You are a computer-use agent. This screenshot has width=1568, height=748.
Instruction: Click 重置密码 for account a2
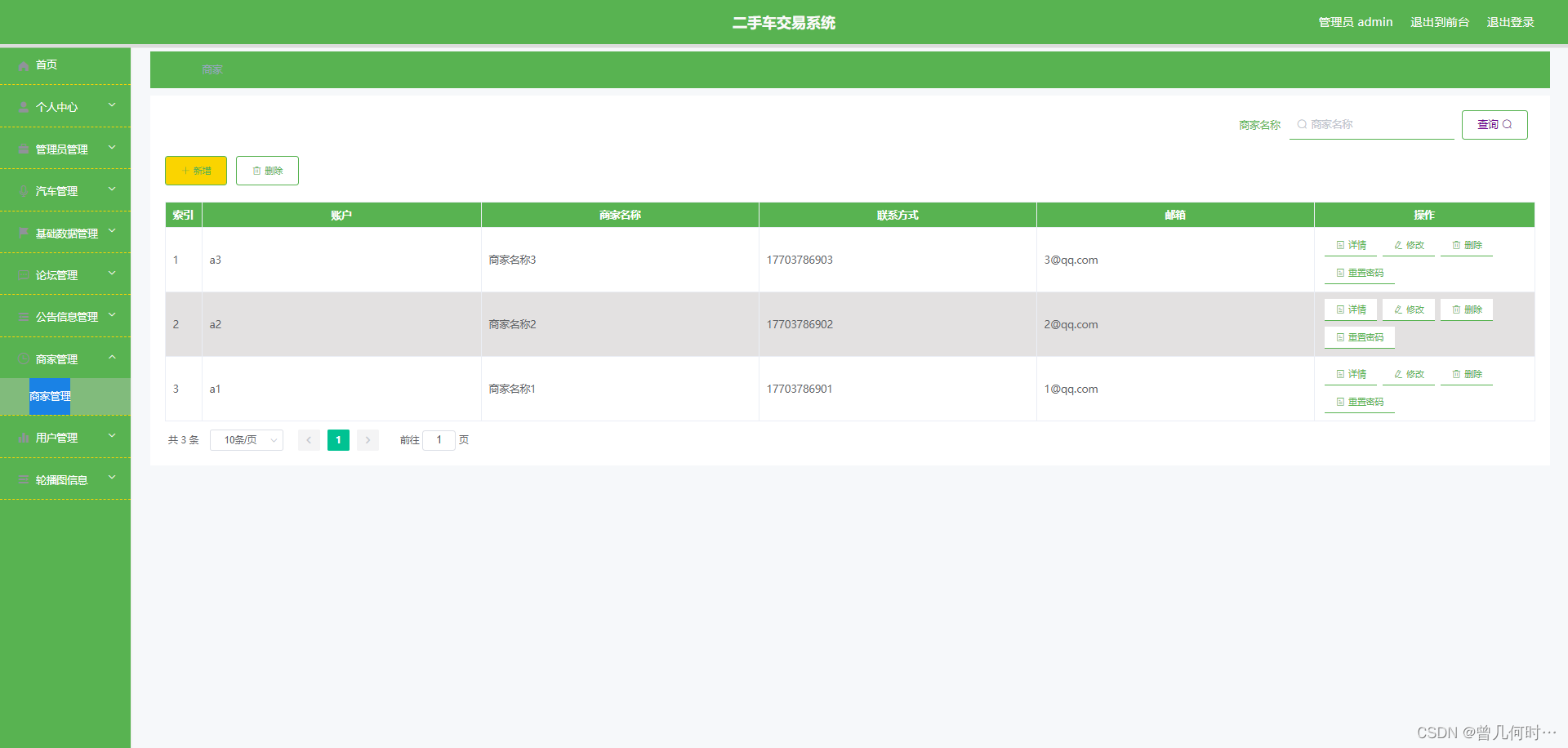(1359, 336)
